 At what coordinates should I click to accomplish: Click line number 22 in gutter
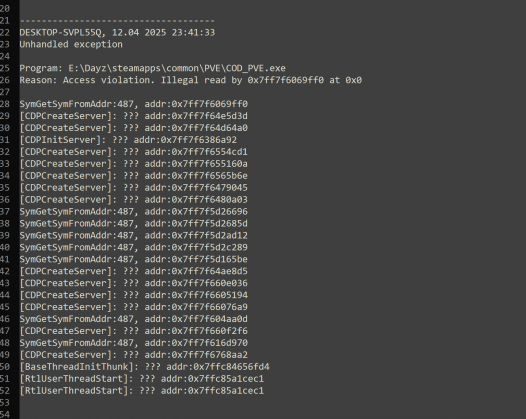[x=5, y=33]
